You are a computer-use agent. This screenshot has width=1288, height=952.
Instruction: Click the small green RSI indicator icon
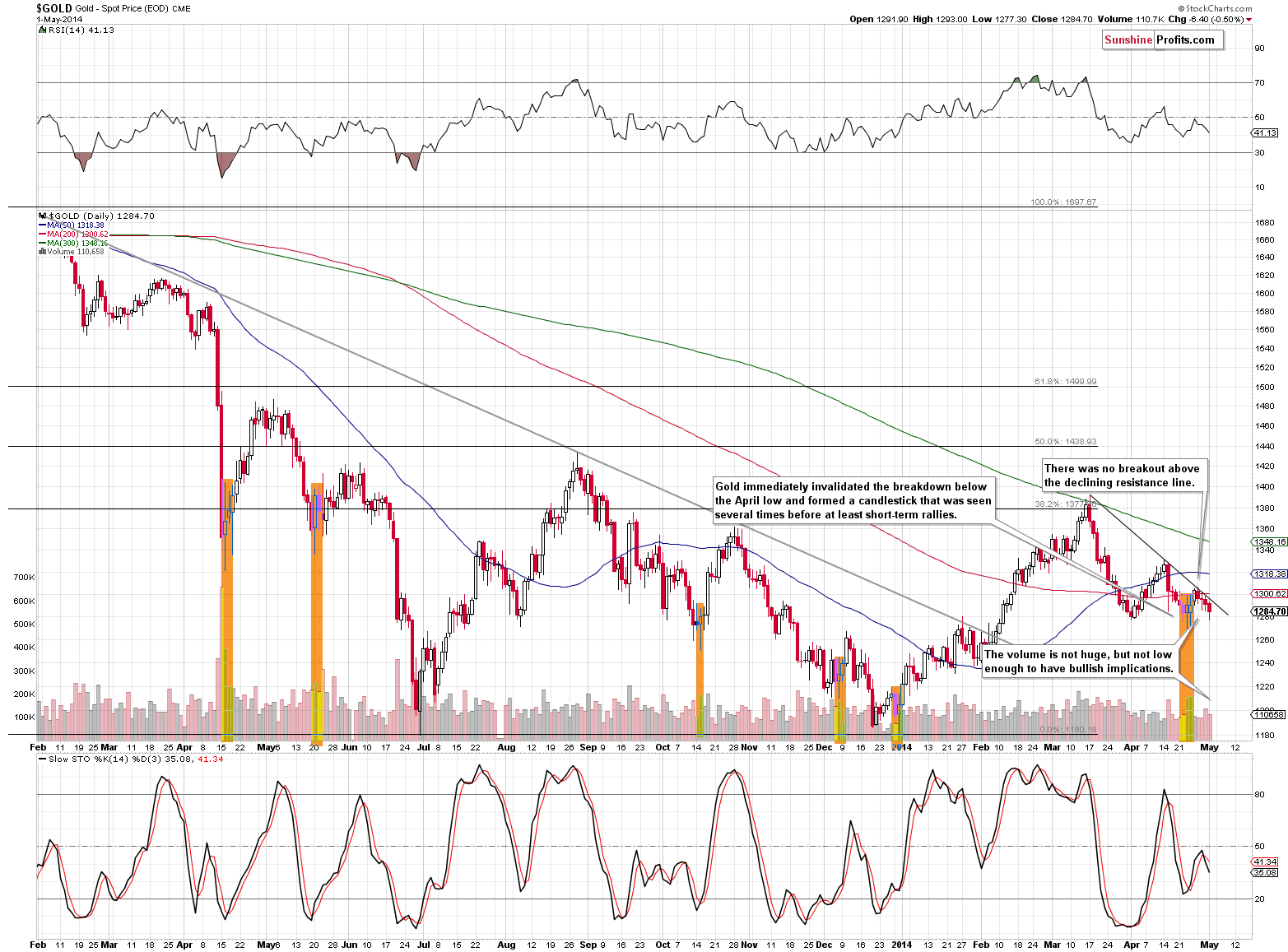pyautogui.click(x=41, y=30)
